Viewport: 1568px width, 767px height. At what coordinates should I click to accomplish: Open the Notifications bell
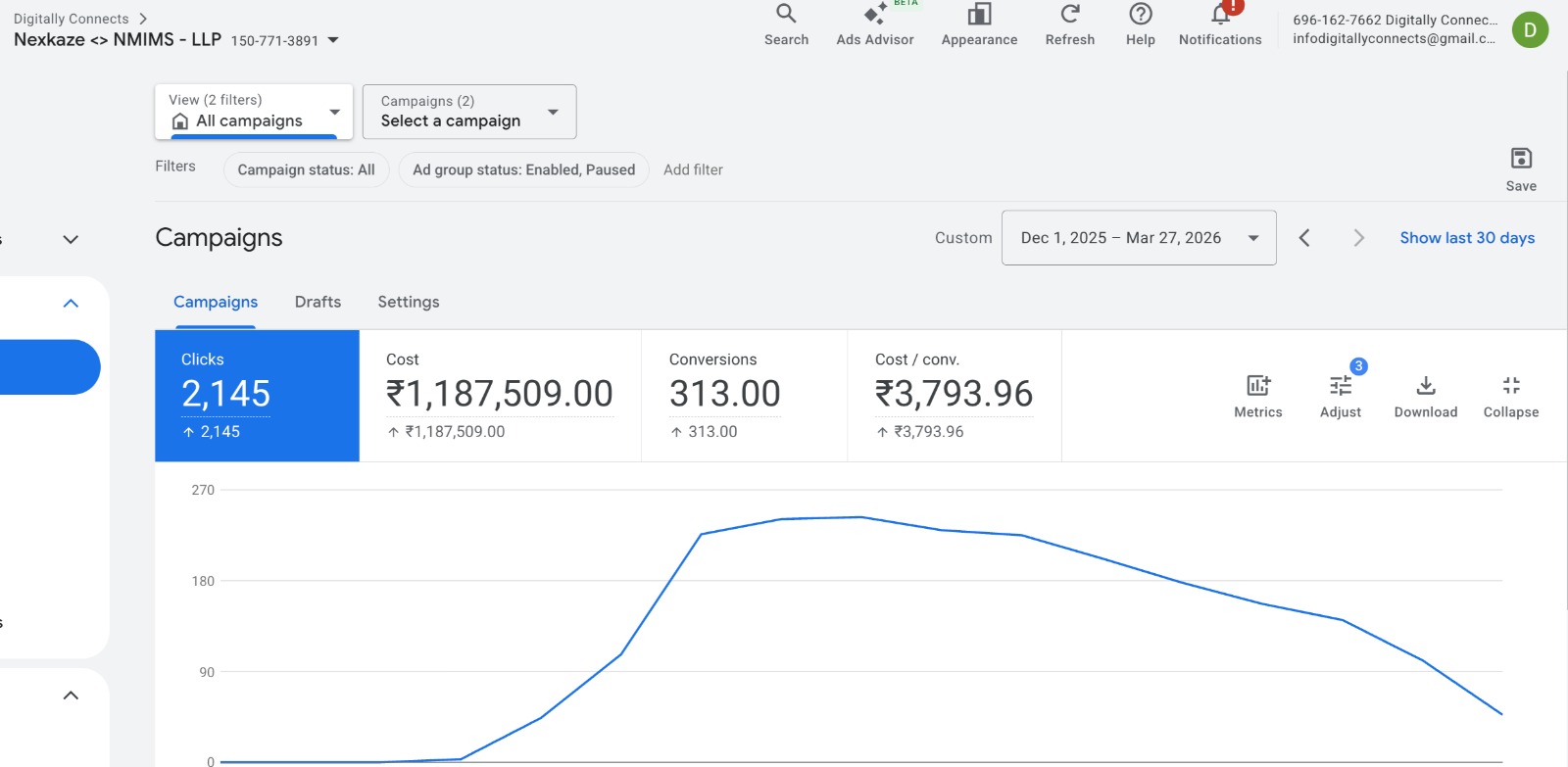[x=1220, y=25]
